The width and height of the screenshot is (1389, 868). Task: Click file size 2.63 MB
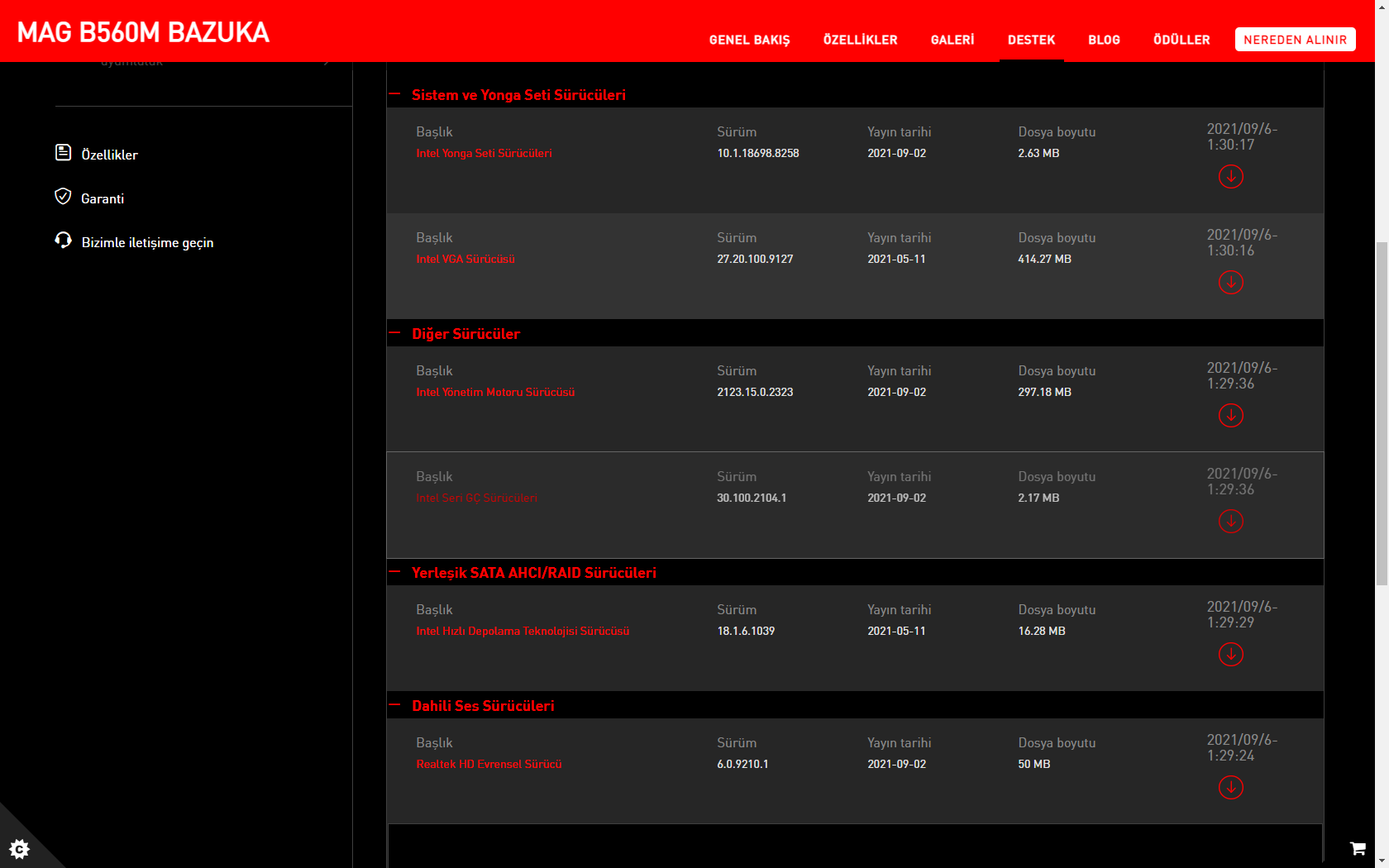coord(1038,153)
